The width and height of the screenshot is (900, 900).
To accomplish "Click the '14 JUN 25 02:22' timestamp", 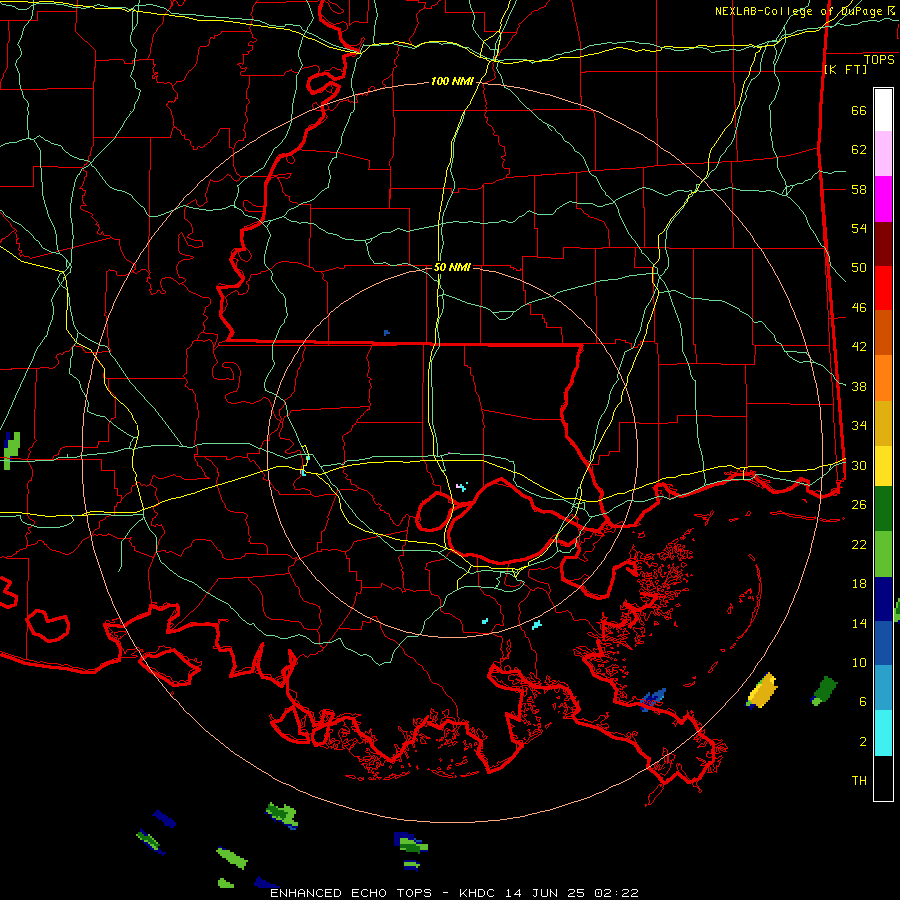I will click(x=572, y=893).
